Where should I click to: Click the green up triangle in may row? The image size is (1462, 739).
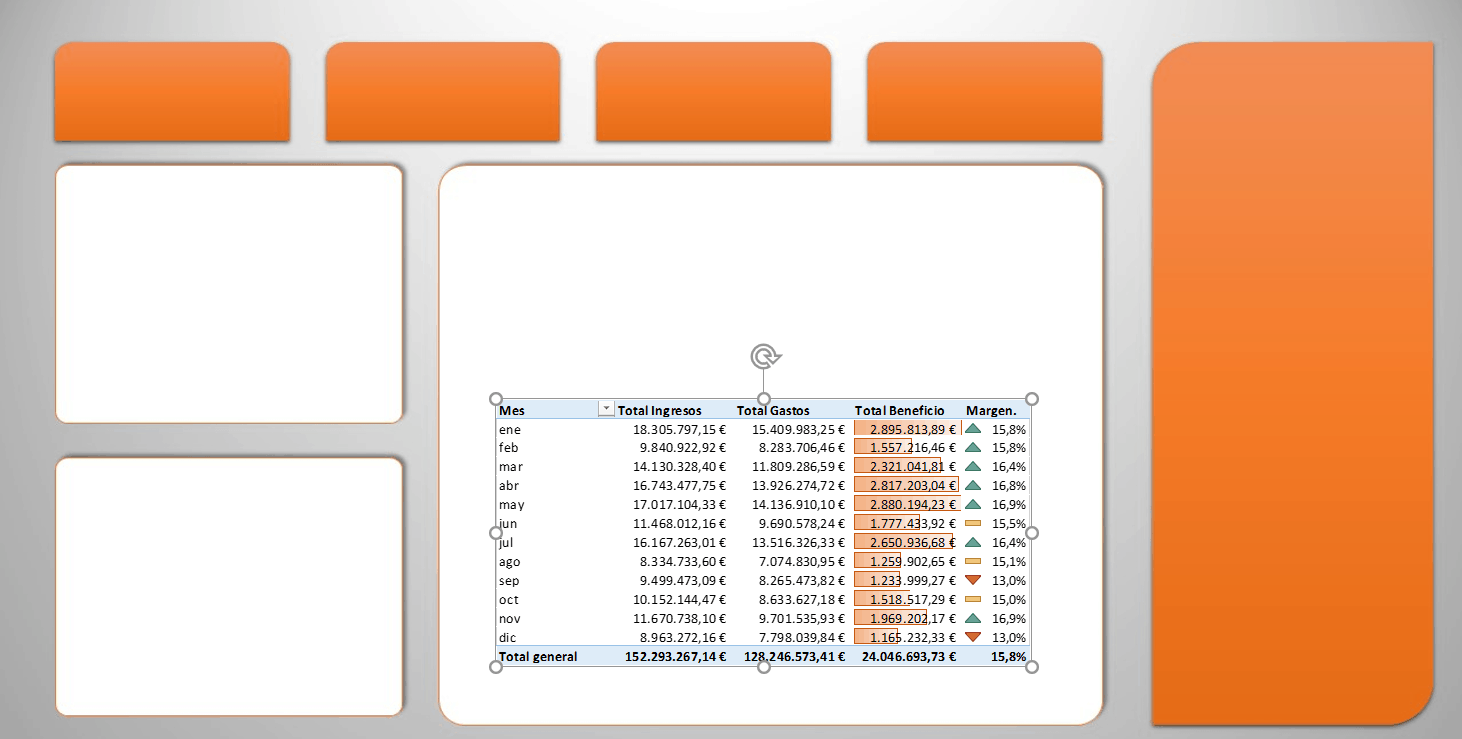[x=973, y=504]
